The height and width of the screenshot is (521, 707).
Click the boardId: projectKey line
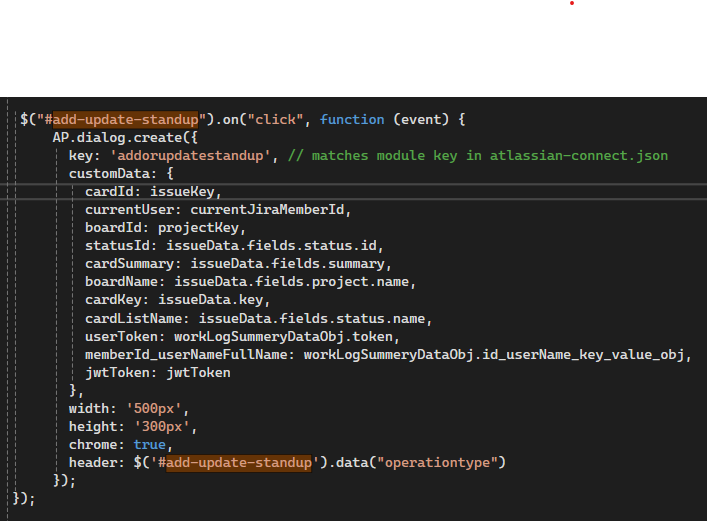[x=165, y=228]
